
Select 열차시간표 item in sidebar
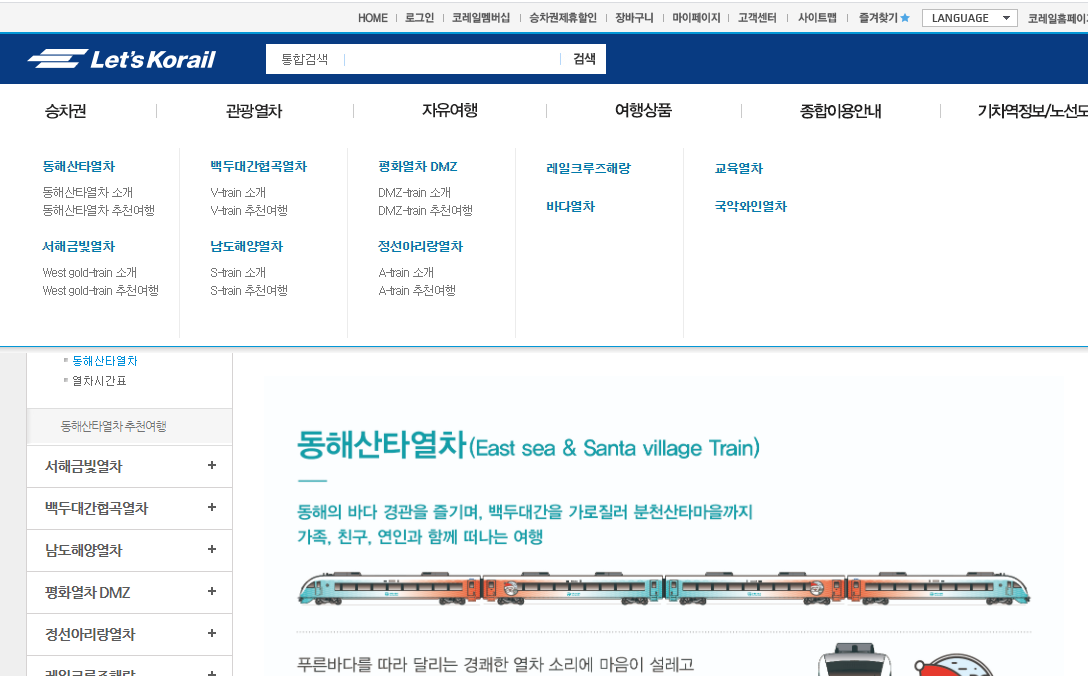99,381
